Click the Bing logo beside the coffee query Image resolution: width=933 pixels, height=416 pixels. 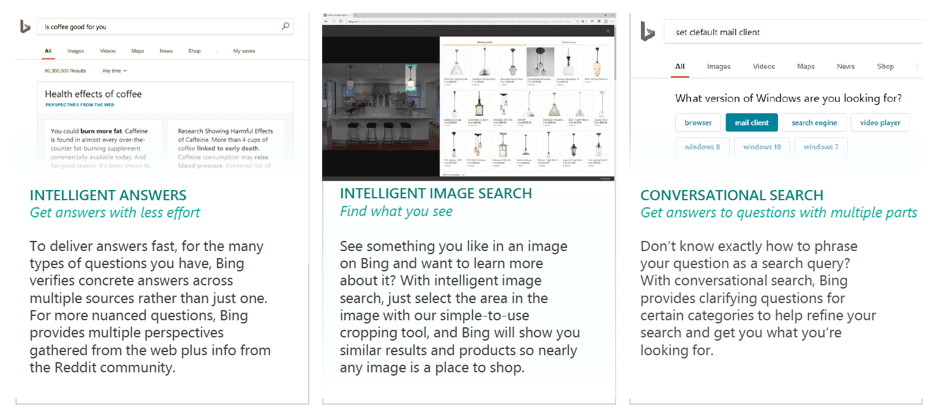(x=24, y=27)
